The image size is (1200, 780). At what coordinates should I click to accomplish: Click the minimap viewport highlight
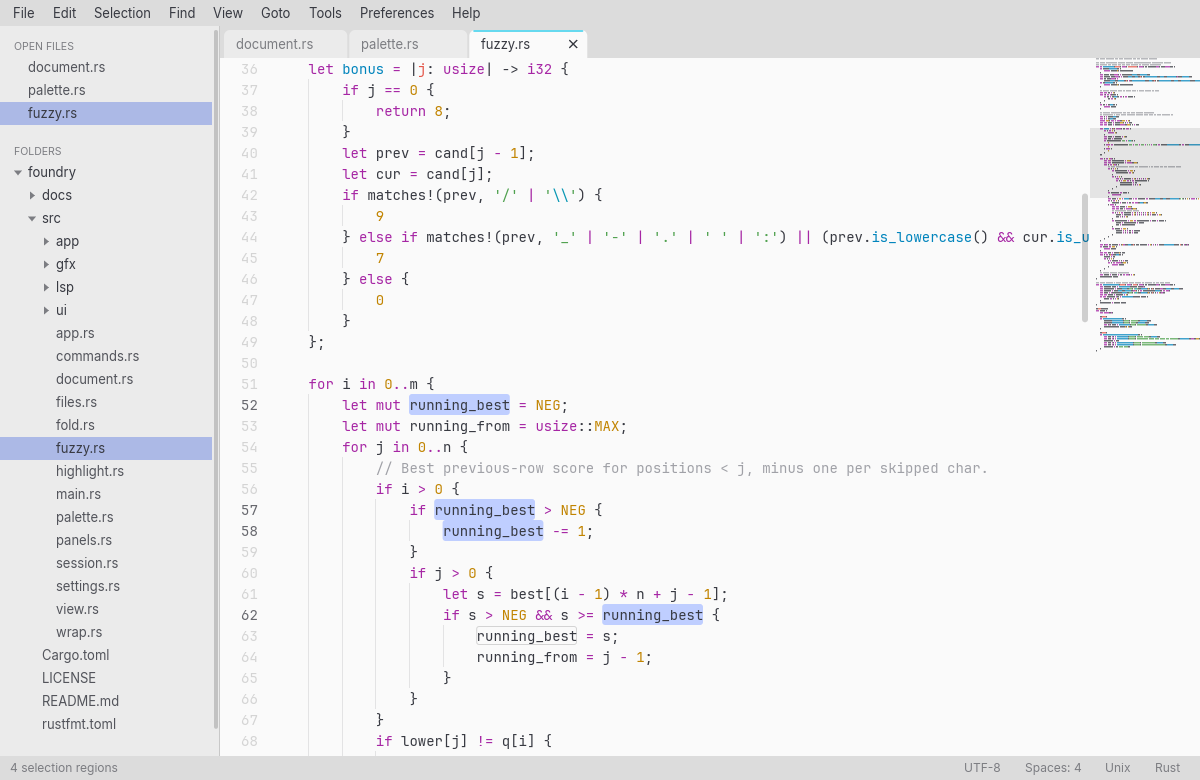click(1145, 163)
